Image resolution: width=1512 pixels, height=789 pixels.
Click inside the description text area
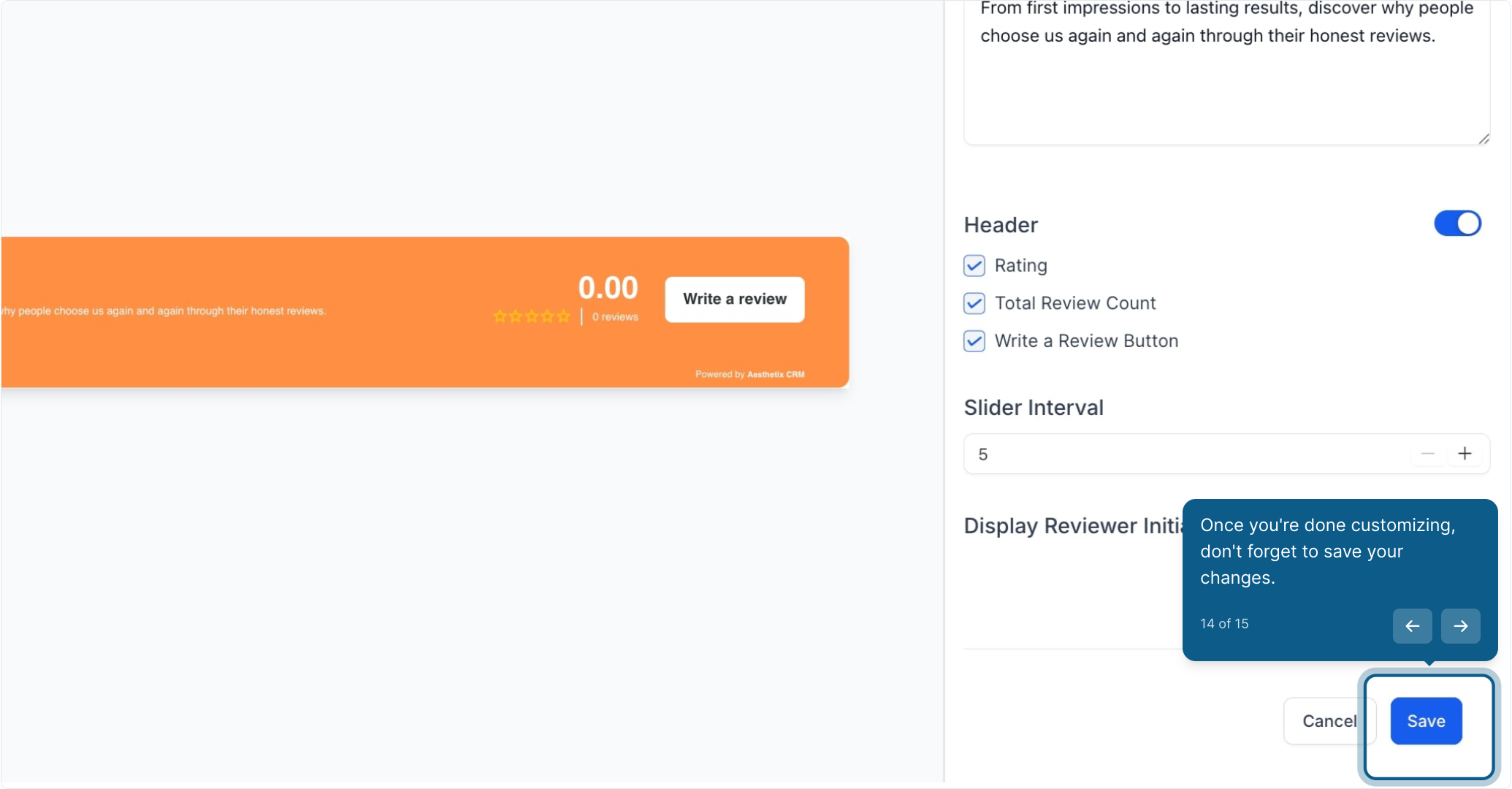[x=1226, y=72]
